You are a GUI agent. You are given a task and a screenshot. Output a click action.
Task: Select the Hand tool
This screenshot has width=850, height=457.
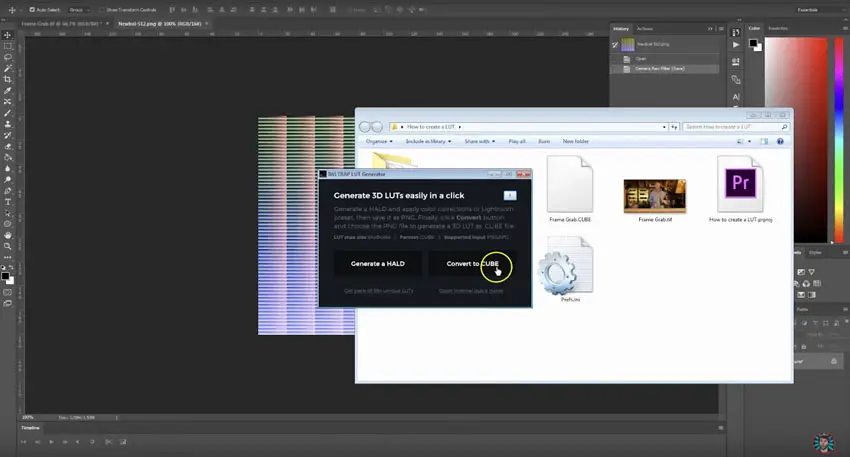point(8,235)
